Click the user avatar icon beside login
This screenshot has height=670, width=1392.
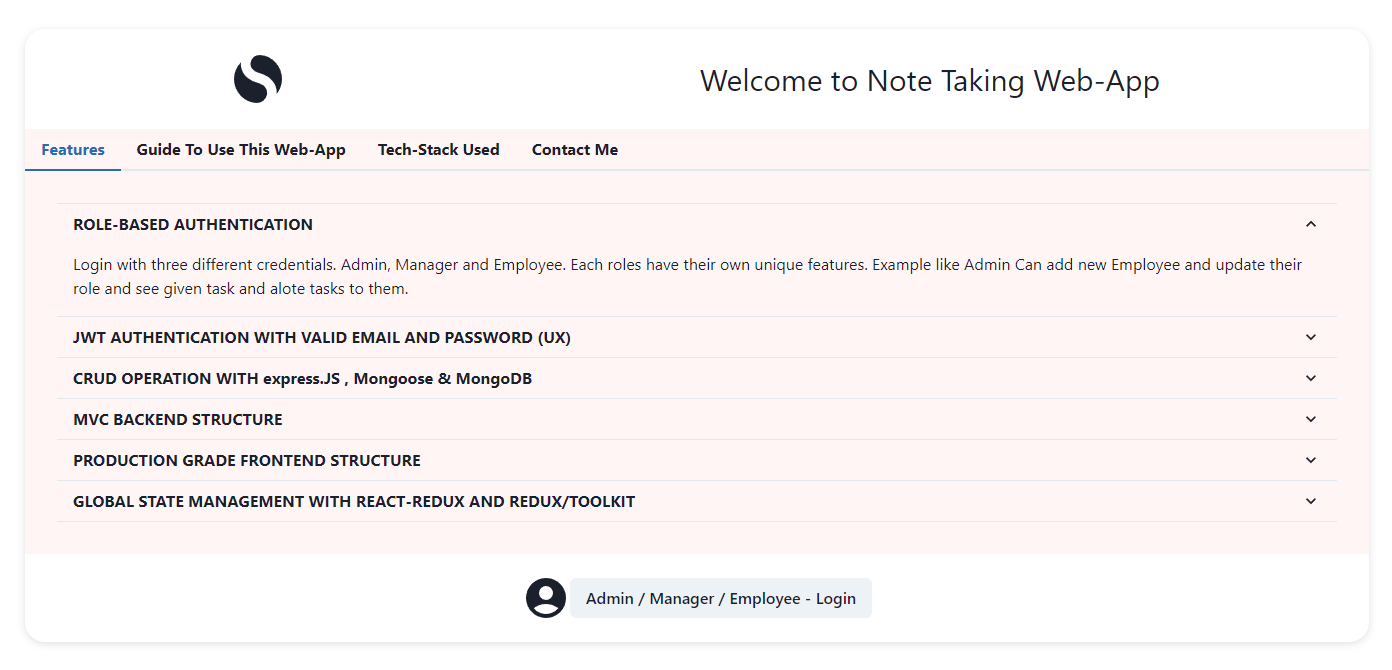click(546, 598)
